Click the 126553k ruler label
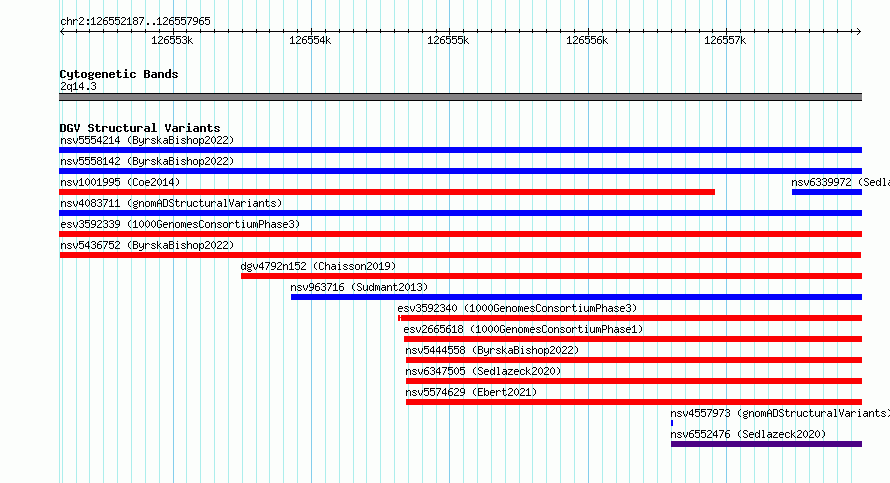Screen dimensions: 890x483 point(172,40)
